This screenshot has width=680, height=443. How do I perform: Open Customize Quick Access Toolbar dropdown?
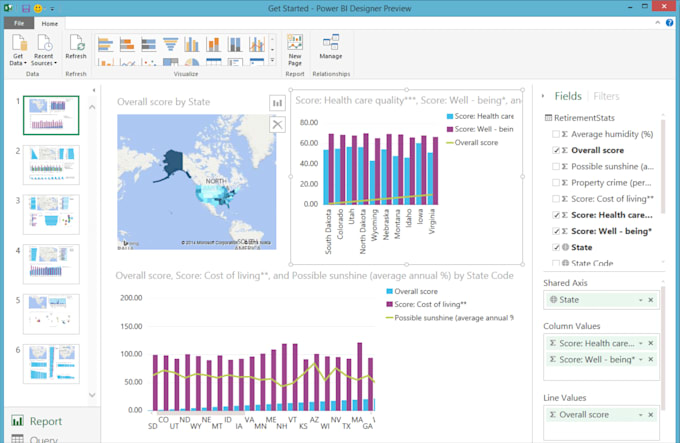point(52,9)
